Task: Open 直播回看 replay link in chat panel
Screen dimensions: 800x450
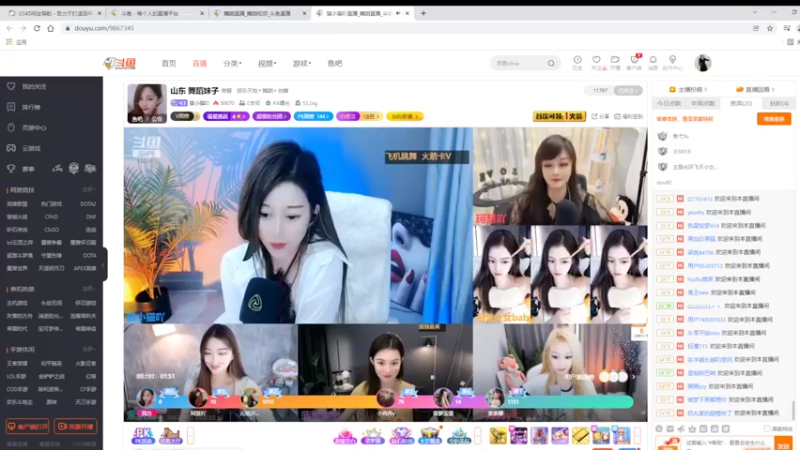Action: (x=755, y=89)
